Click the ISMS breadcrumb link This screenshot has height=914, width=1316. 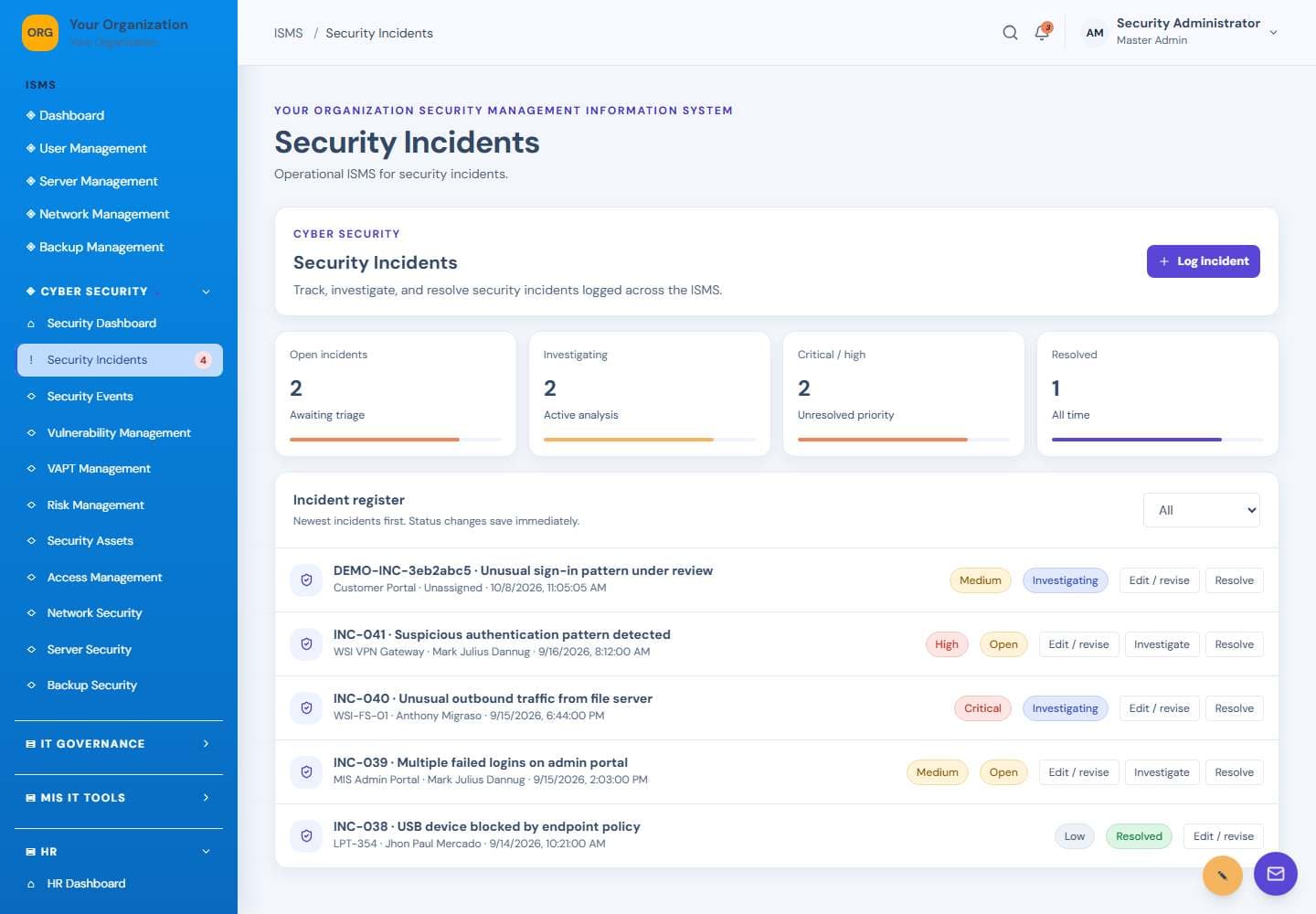tap(288, 33)
